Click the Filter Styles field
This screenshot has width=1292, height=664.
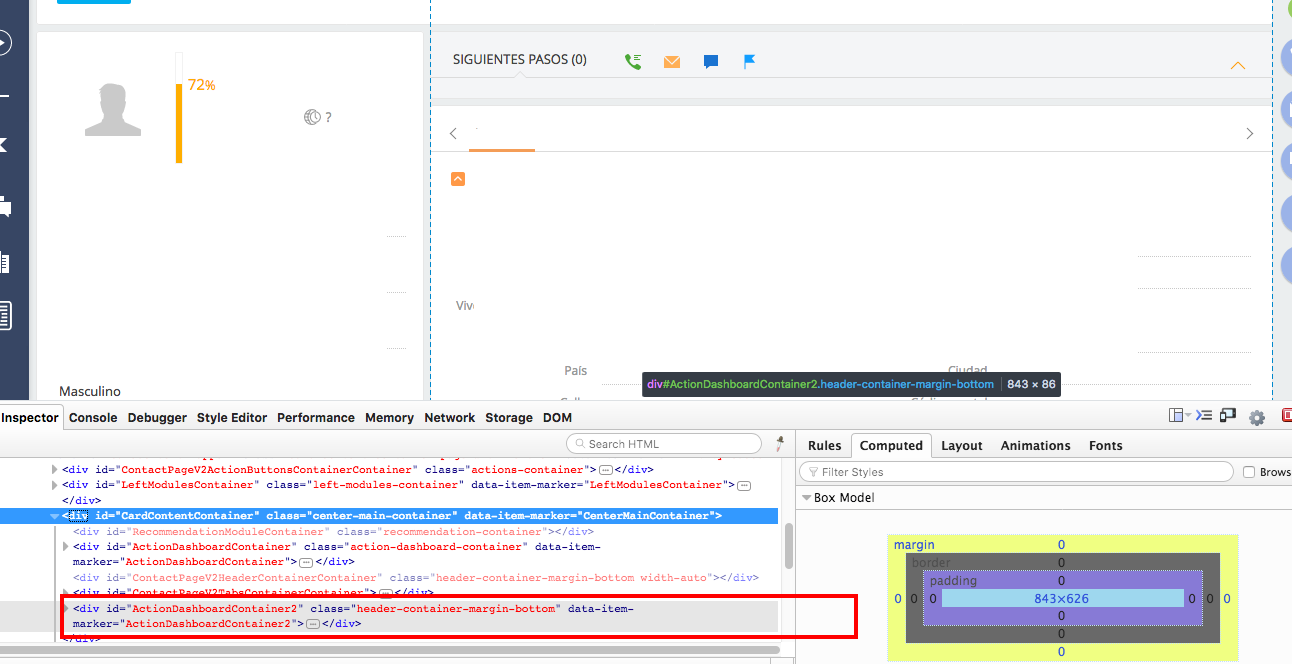pos(1016,472)
